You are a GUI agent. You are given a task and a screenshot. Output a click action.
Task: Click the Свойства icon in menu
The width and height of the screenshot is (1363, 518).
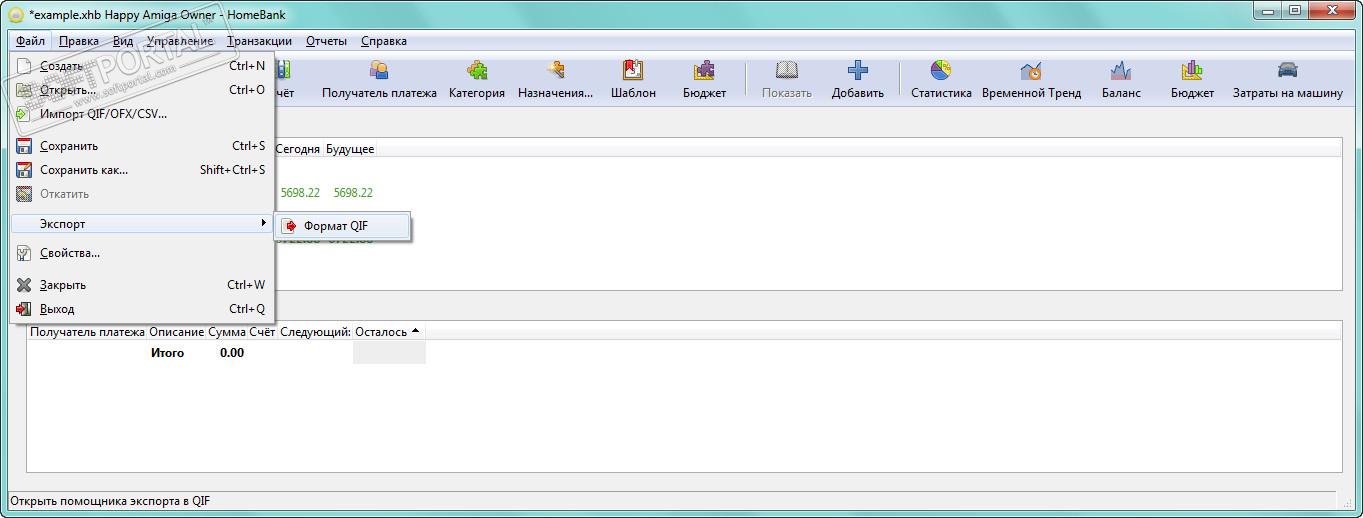(24, 253)
